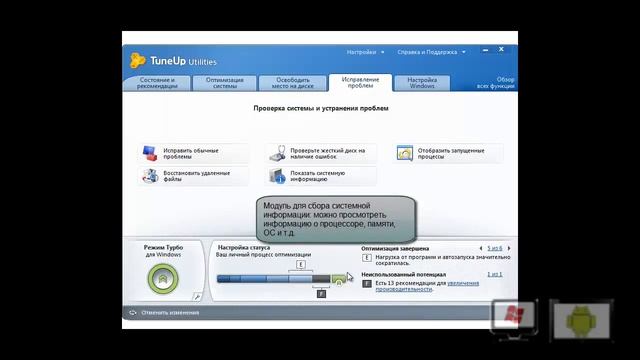Viewport: 640px width, 360px height.
Task: Click 'Исправить обычные проблемы' label
Action: [x=191, y=153]
